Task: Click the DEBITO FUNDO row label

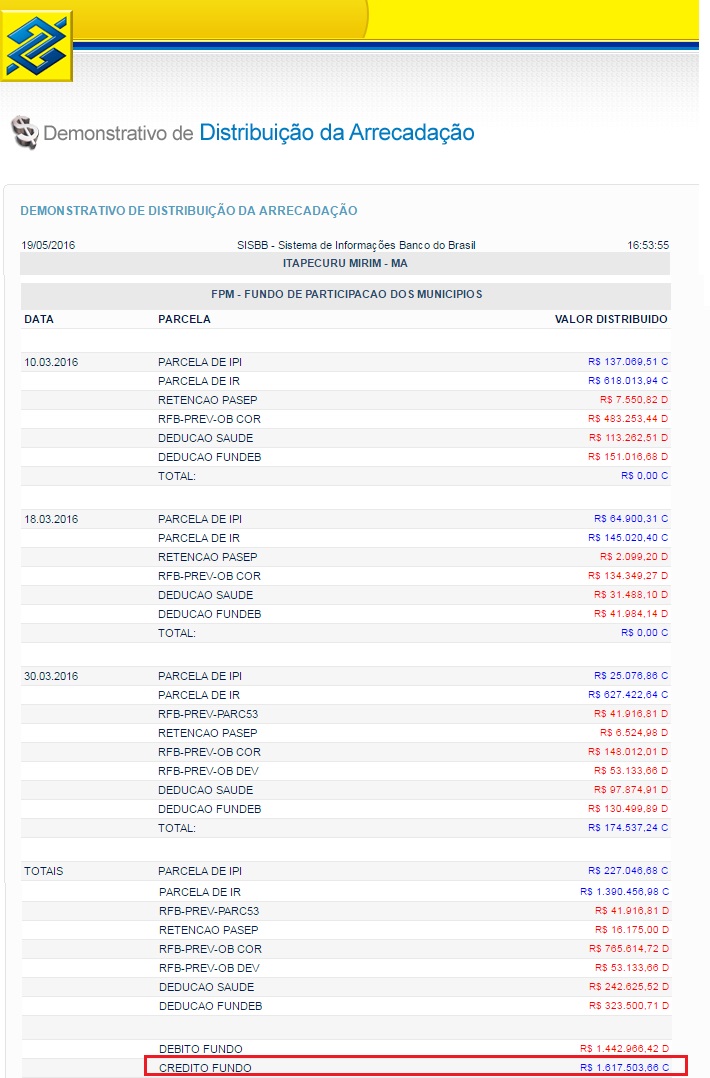Action: pos(200,1049)
